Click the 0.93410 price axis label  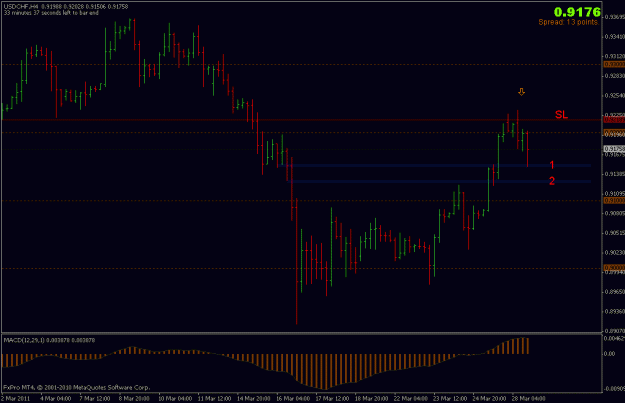pyautogui.click(x=615, y=36)
